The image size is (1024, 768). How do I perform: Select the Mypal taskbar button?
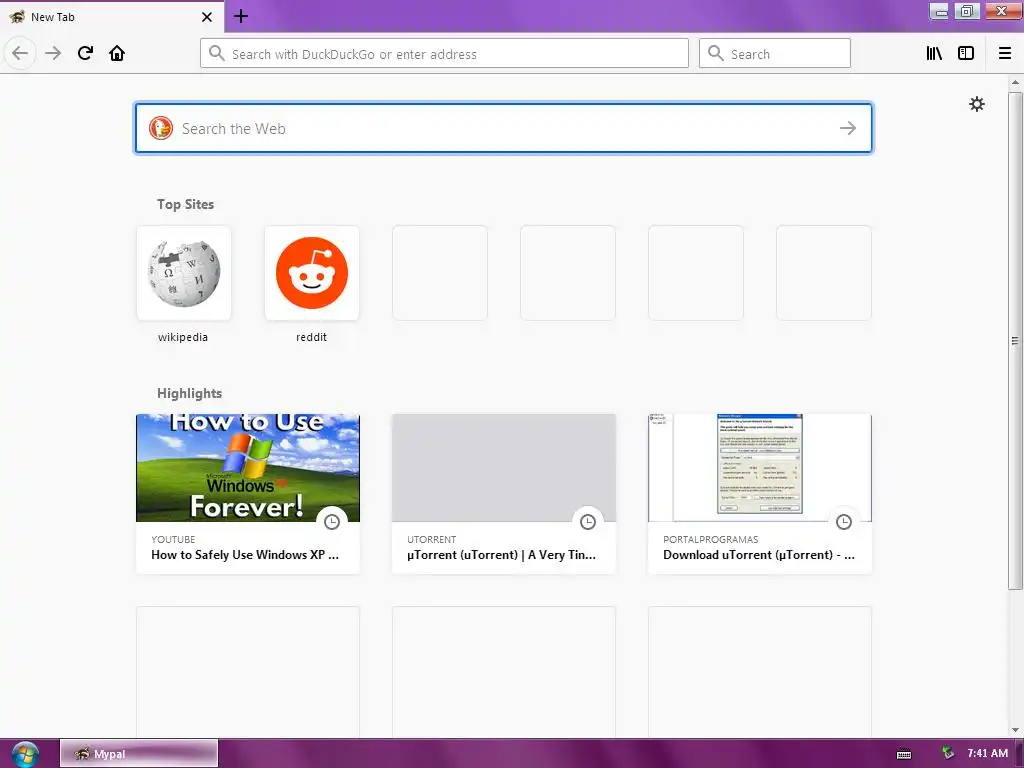pyautogui.click(x=139, y=754)
